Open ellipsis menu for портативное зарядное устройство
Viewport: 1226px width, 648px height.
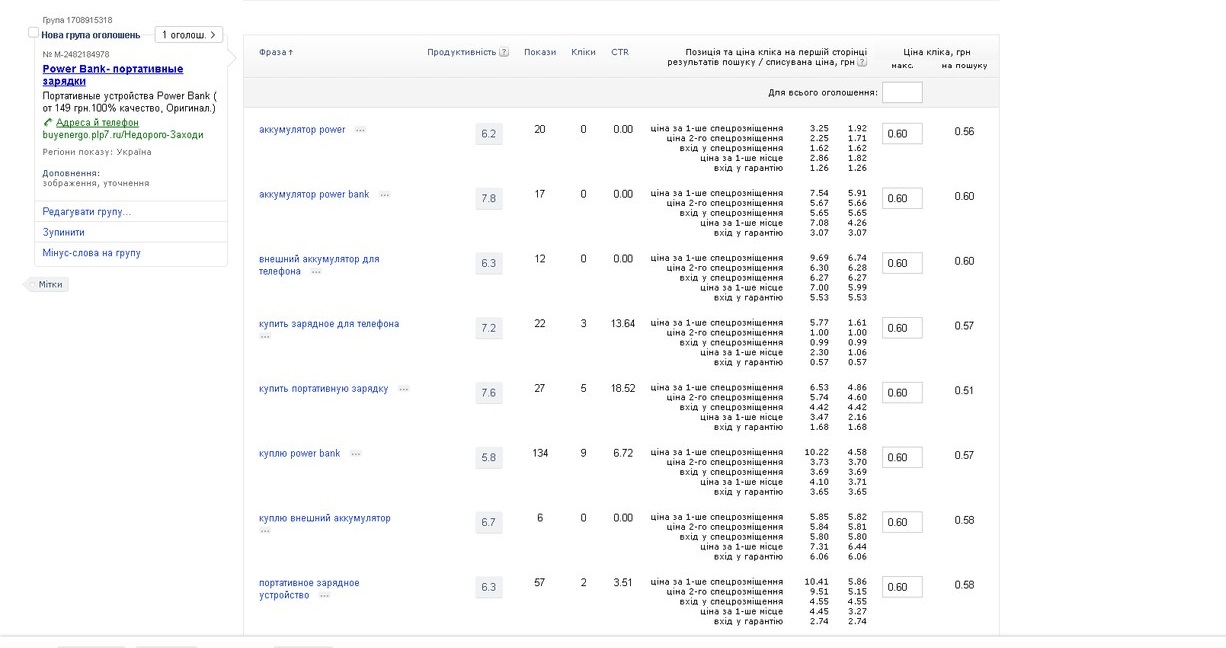(325, 596)
